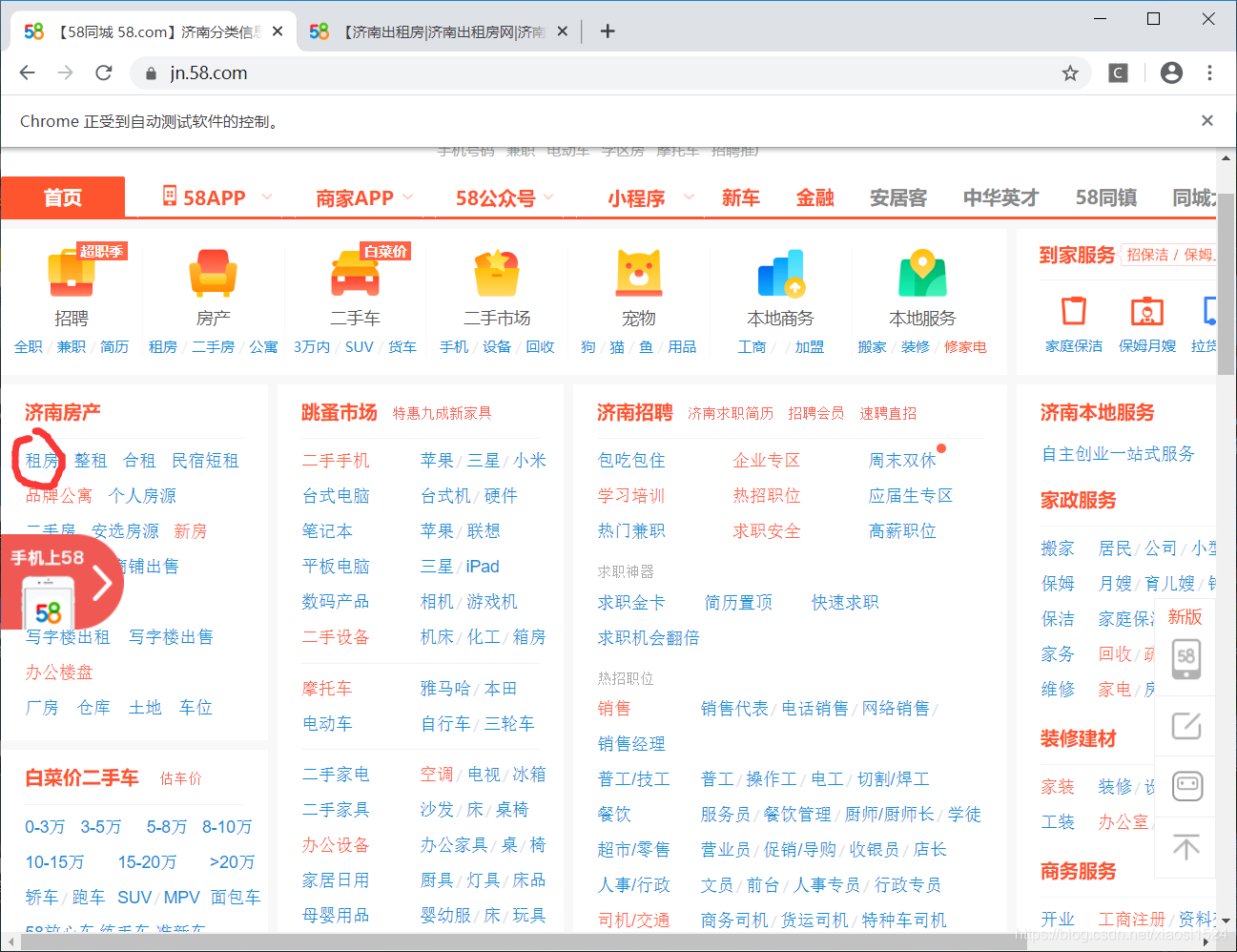Open the 保姆月嫂 service icon
The image size is (1237, 952).
click(x=1147, y=311)
